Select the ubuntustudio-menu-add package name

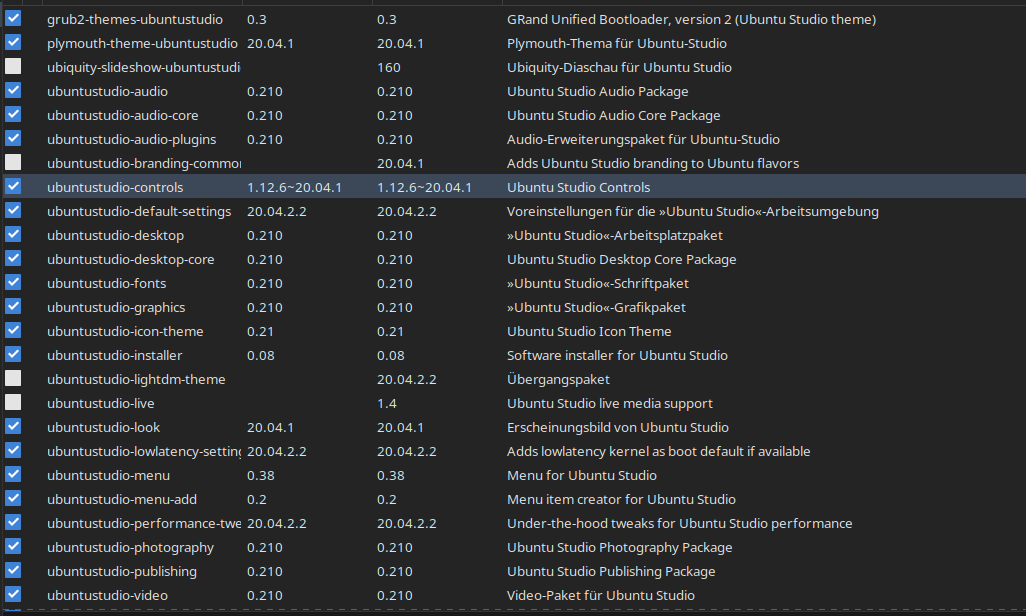point(122,499)
